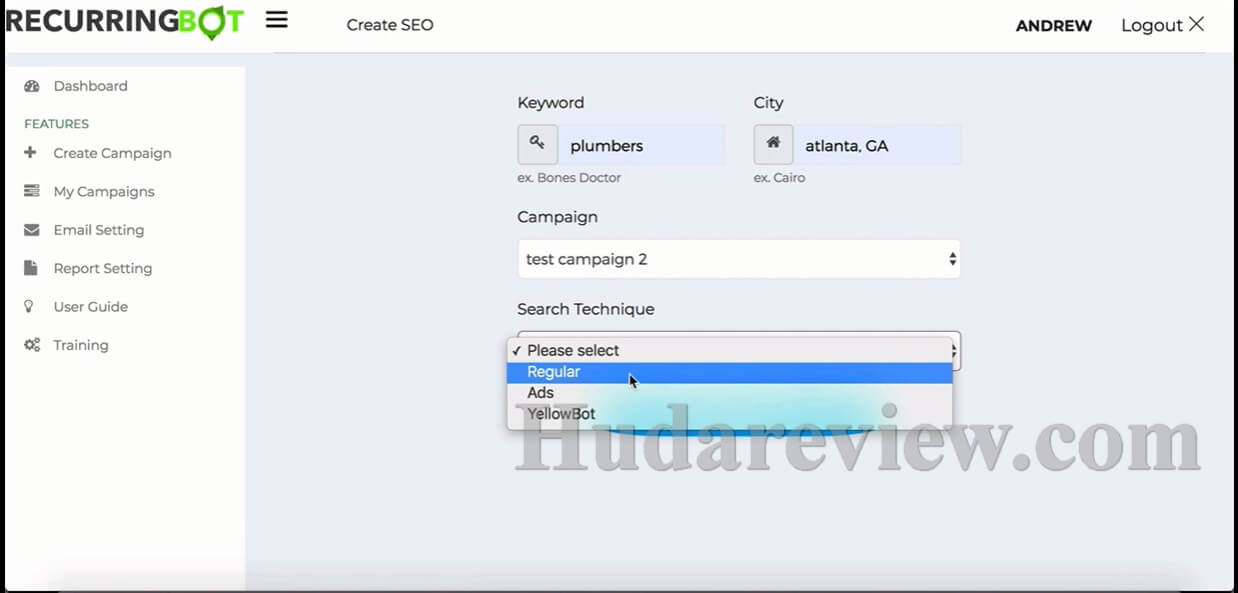Select Ads search technique
1238x593 pixels.
point(730,393)
